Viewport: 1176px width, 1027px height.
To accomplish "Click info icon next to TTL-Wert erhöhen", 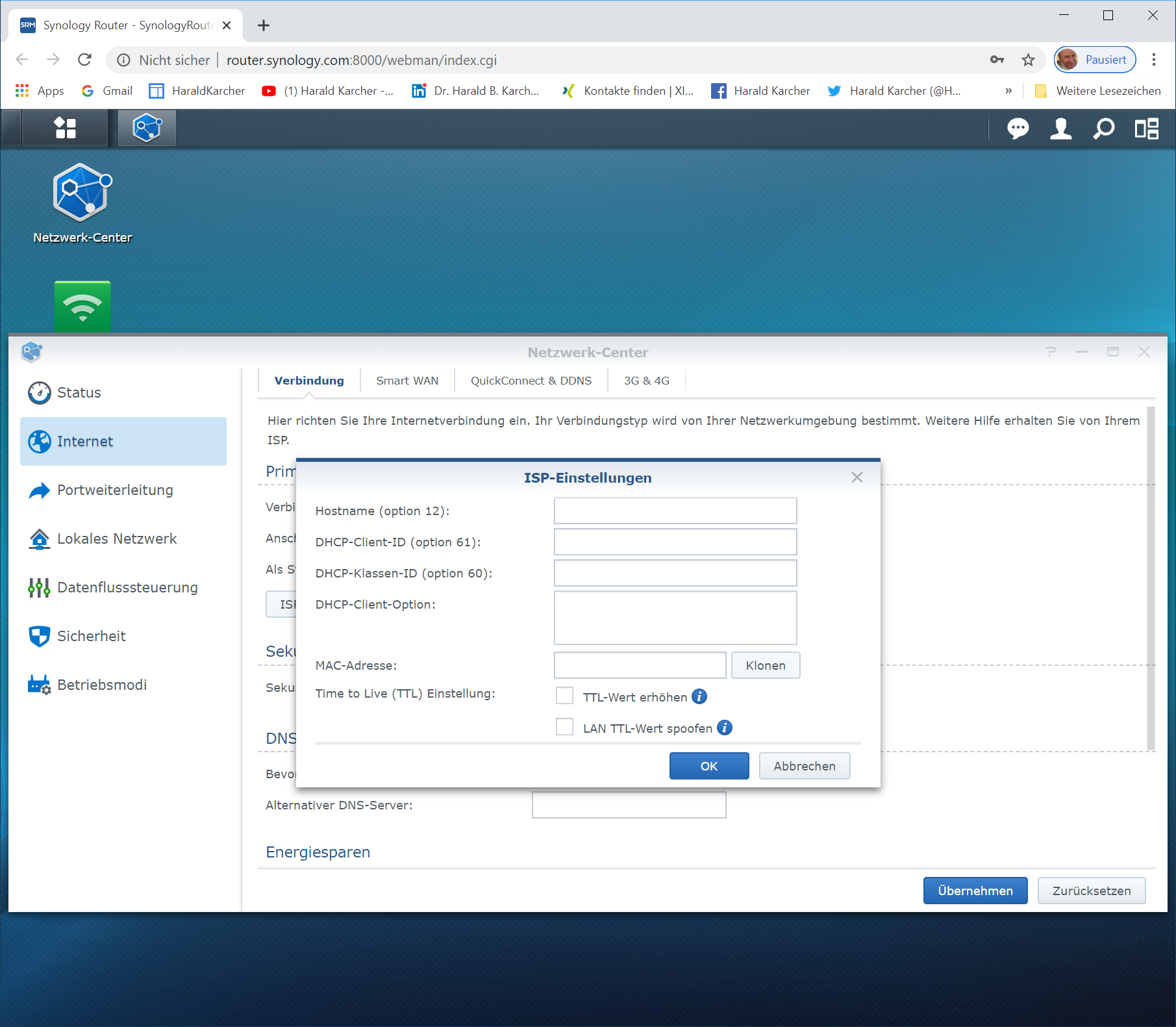I will (699, 696).
